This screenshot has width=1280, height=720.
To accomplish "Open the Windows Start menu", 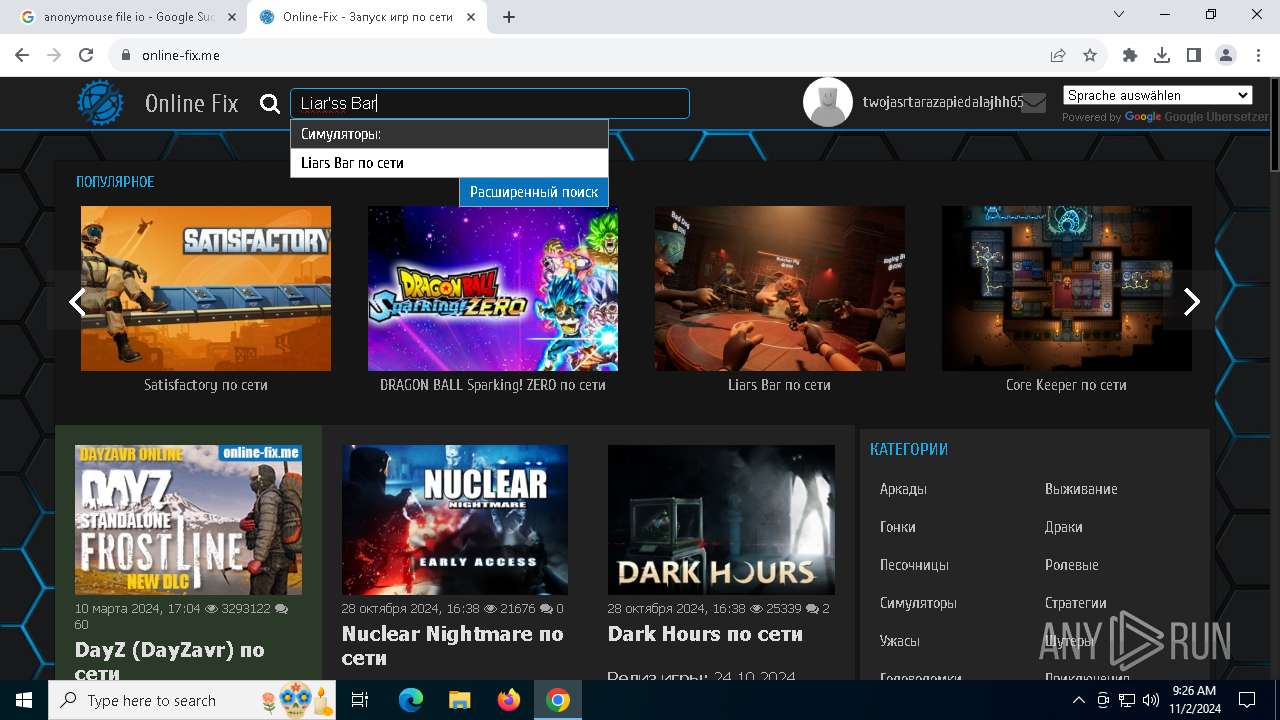I will (x=24, y=700).
